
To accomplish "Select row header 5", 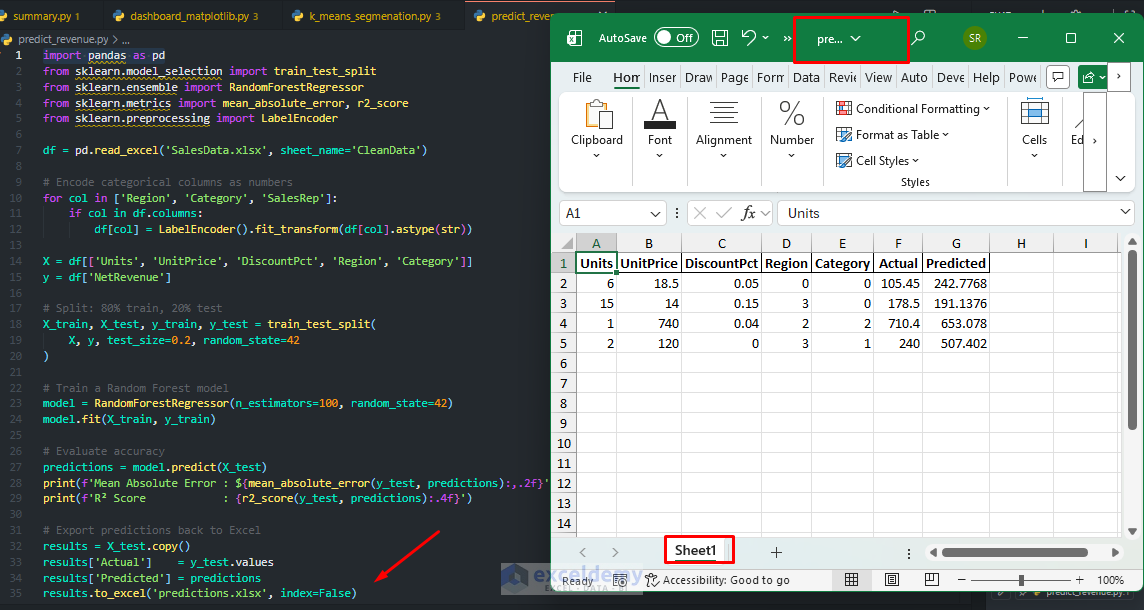I will point(564,344).
